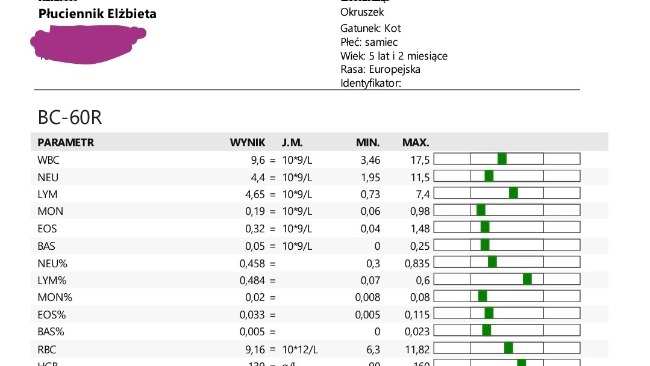Click the Wiek: 5 lat i 2 miesiące line
Screen dimensions: 650x366
point(394,56)
